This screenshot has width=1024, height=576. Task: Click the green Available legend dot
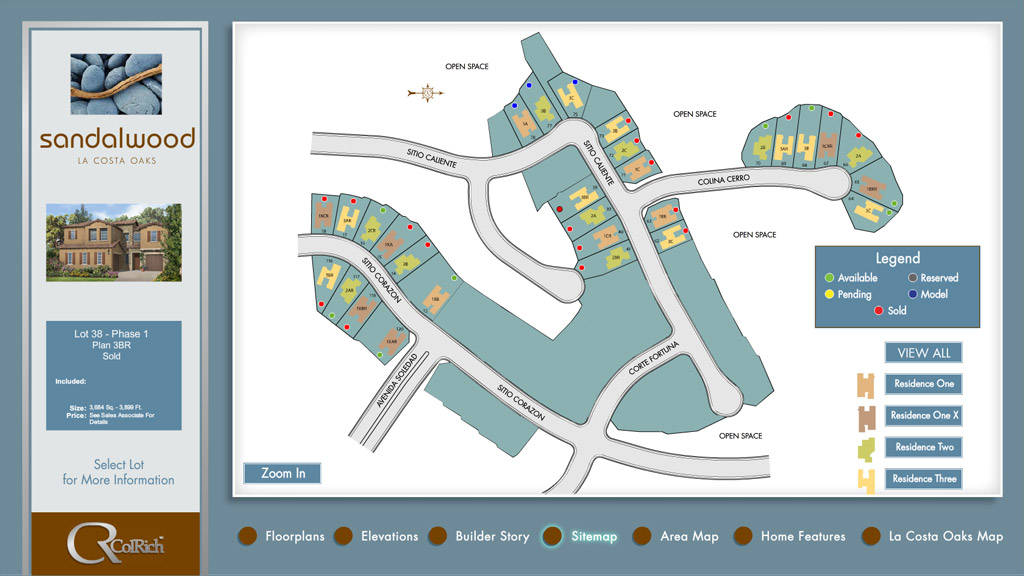[x=829, y=278]
